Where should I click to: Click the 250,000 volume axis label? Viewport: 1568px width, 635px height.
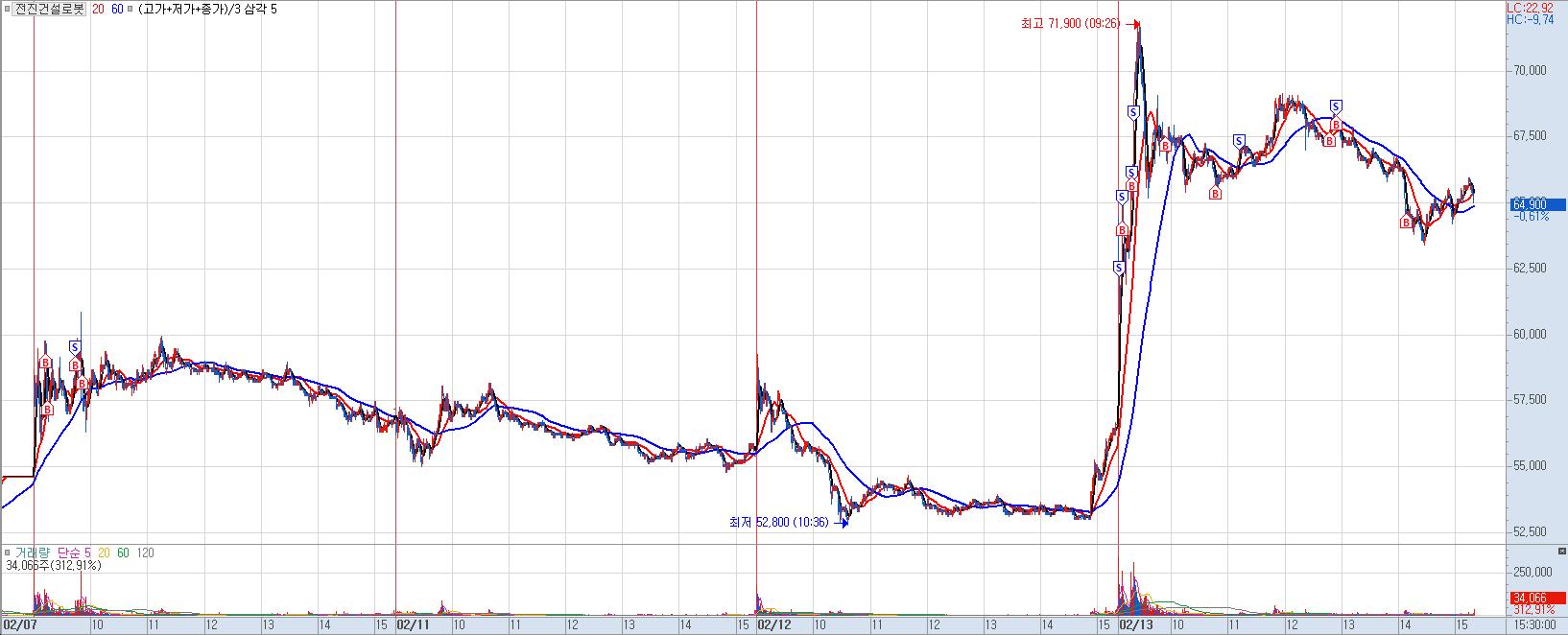pyautogui.click(x=1532, y=572)
